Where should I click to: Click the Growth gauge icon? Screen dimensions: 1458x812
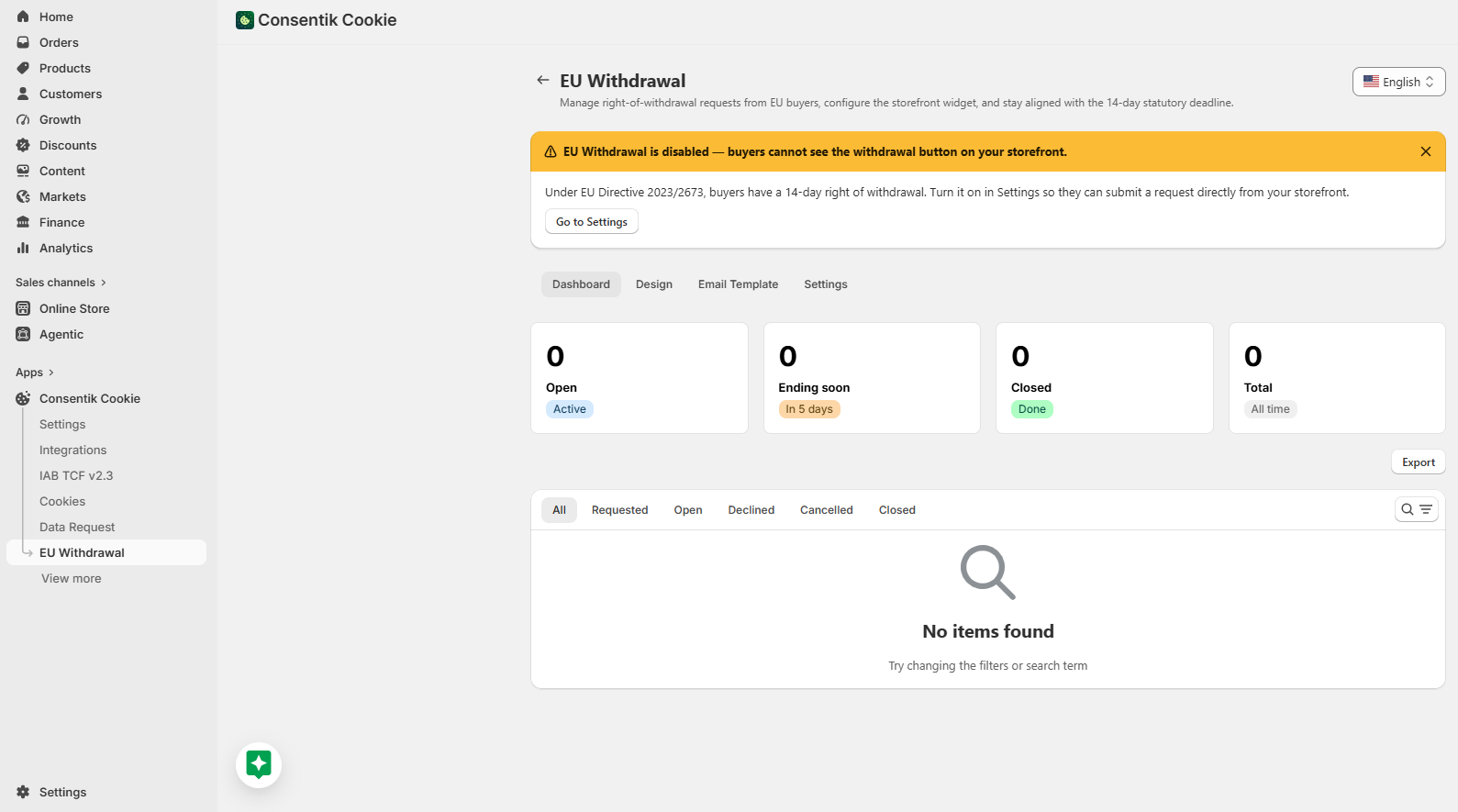(23, 119)
